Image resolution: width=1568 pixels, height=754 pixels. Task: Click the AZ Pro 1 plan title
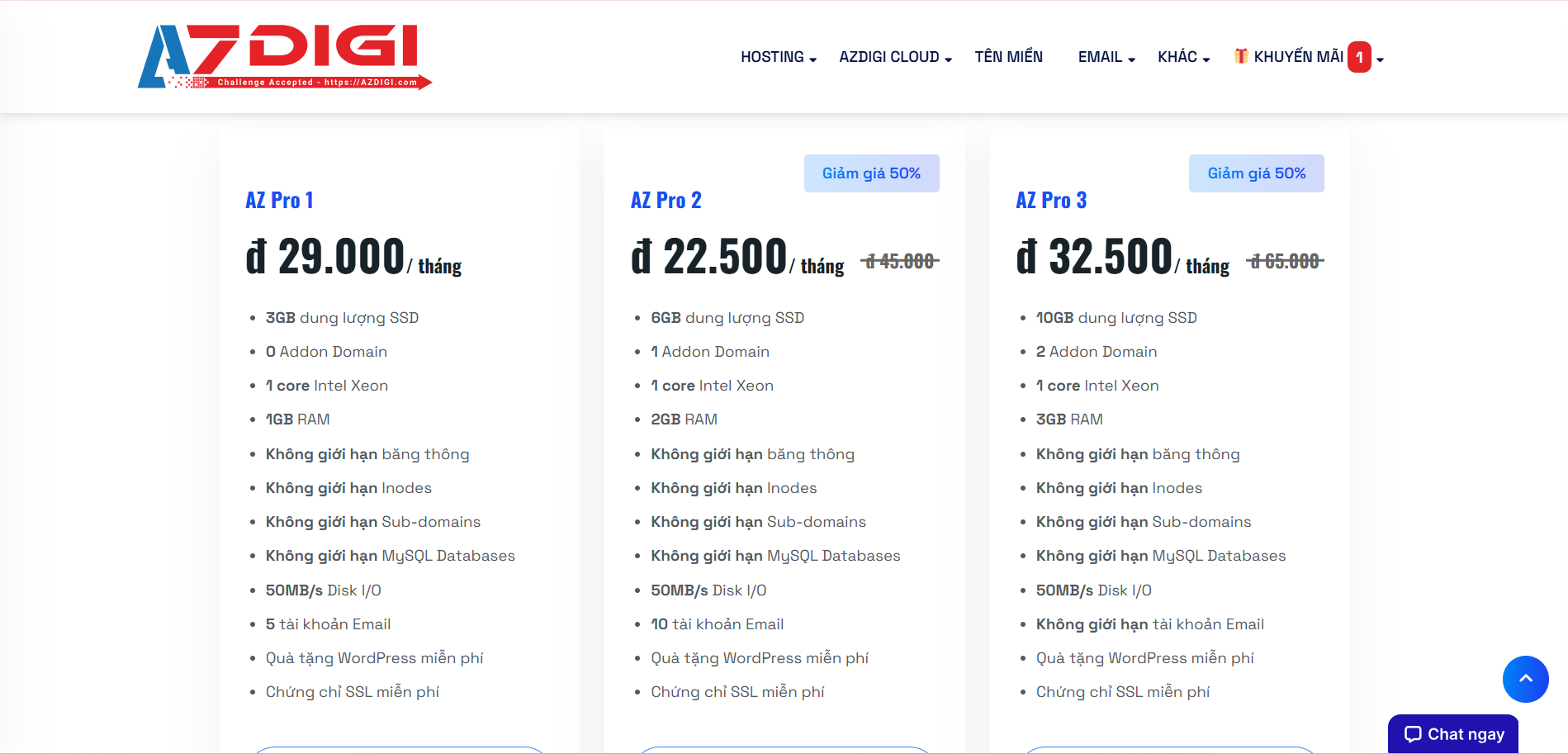point(279,201)
